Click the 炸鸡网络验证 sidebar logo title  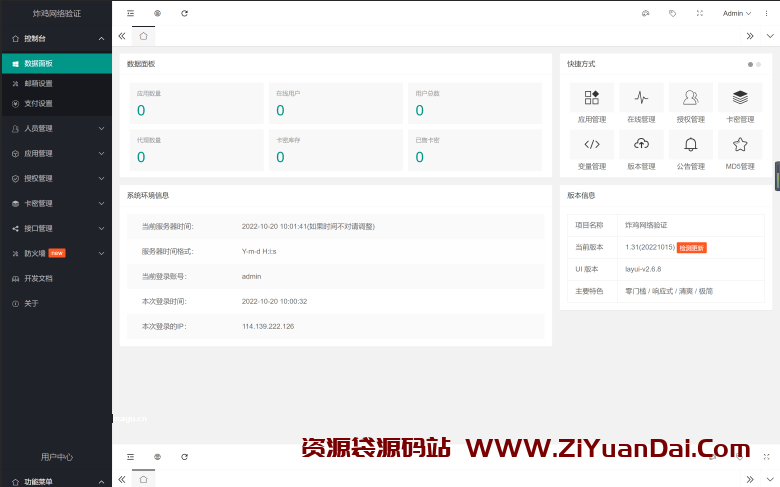[56, 13]
